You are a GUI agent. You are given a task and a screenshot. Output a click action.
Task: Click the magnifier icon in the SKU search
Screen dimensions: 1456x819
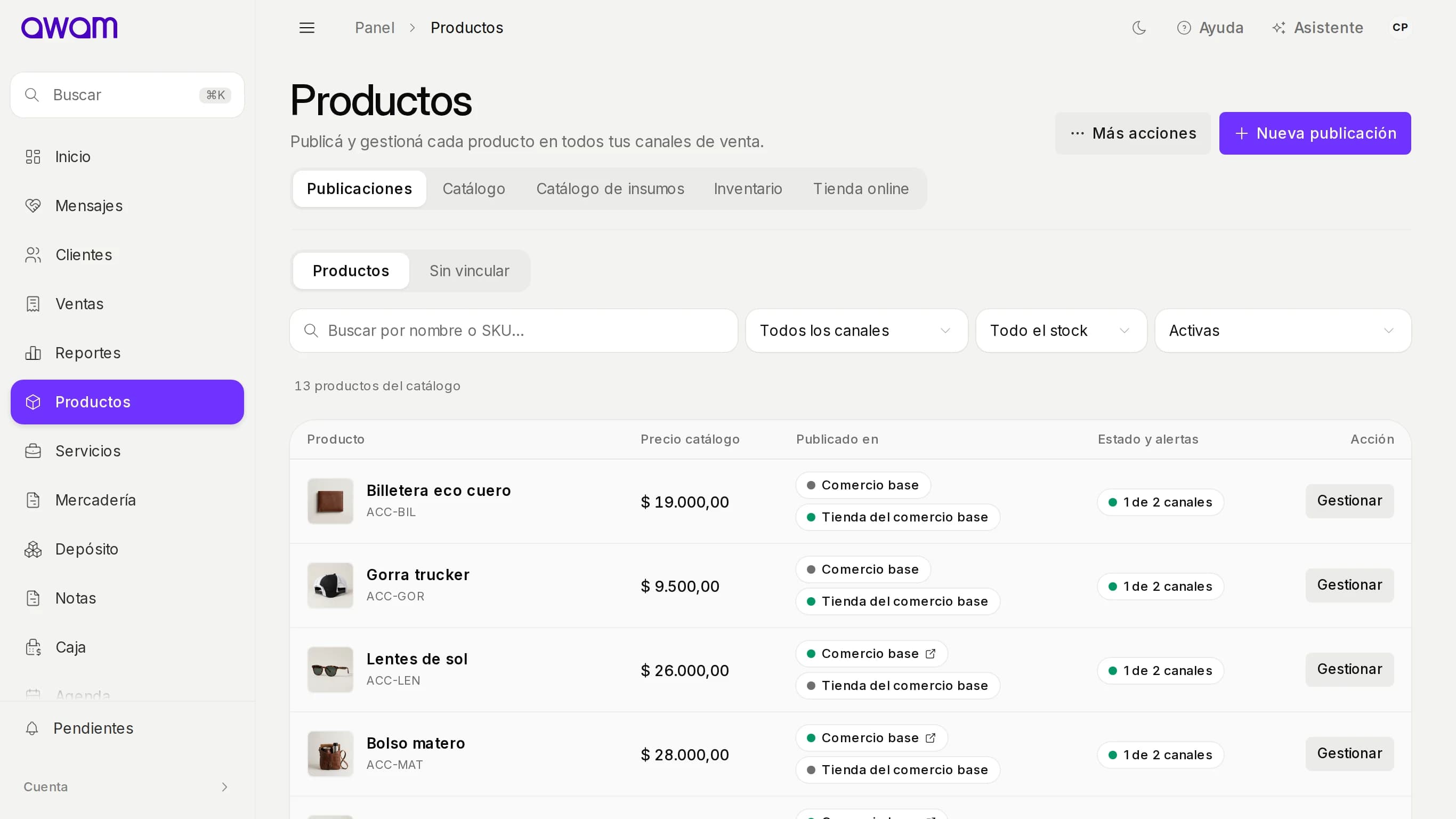coord(311,331)
